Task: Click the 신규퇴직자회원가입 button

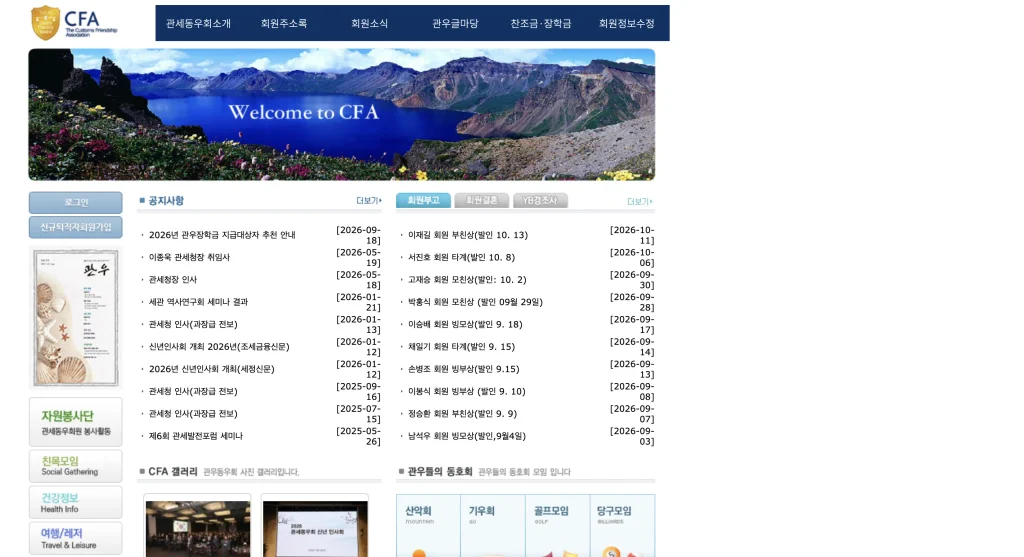Action: pyautogui.click(x=76, y=227)
